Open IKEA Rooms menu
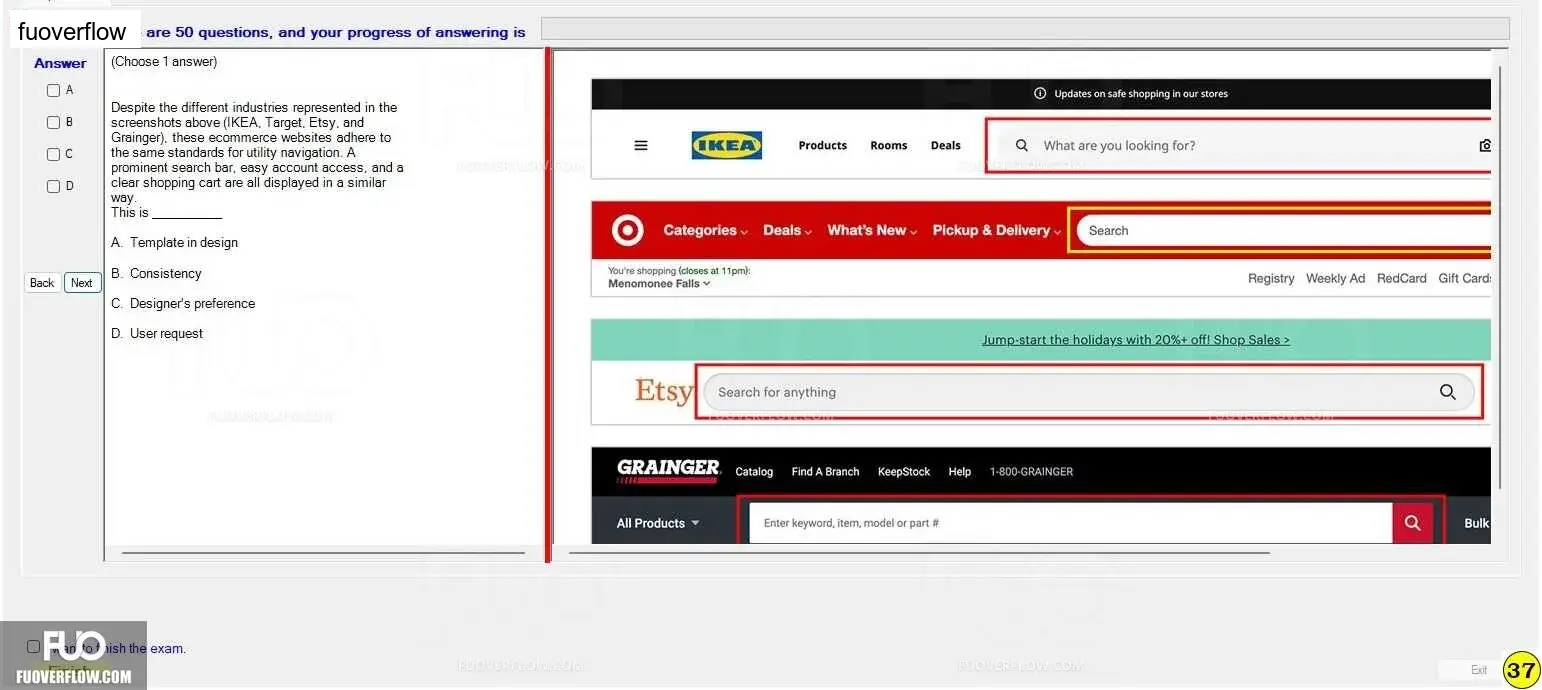The image size is (1542, 690). coord(889,145)
